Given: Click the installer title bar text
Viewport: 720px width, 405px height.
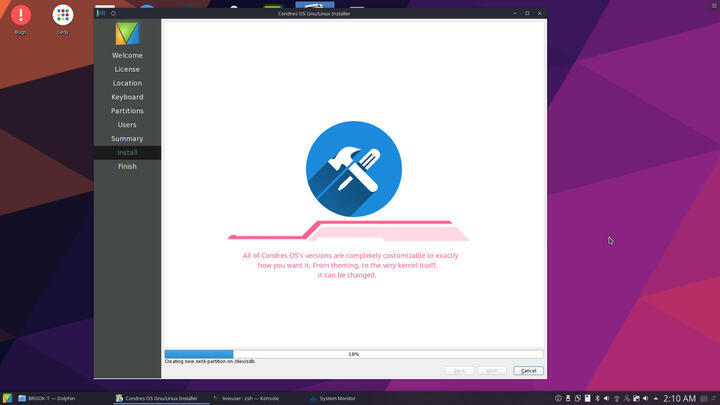Looking at the screenshot, I should click(x=314, y=13).
